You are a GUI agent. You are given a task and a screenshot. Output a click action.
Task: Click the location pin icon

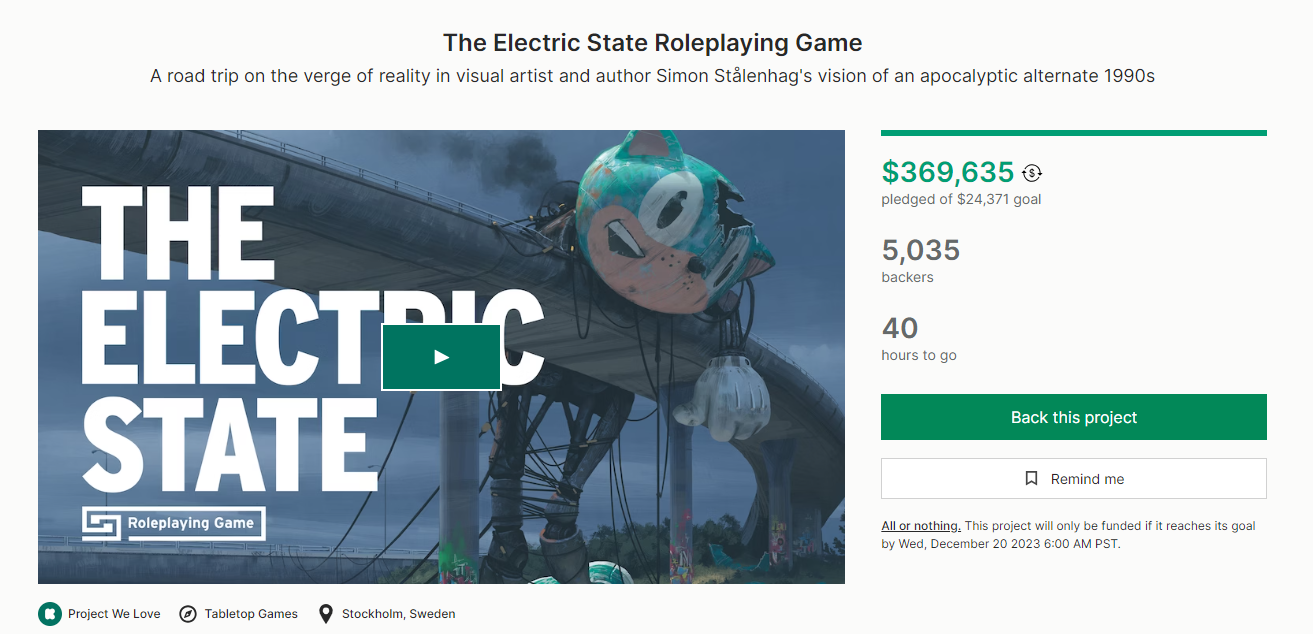tap(325, 614)
